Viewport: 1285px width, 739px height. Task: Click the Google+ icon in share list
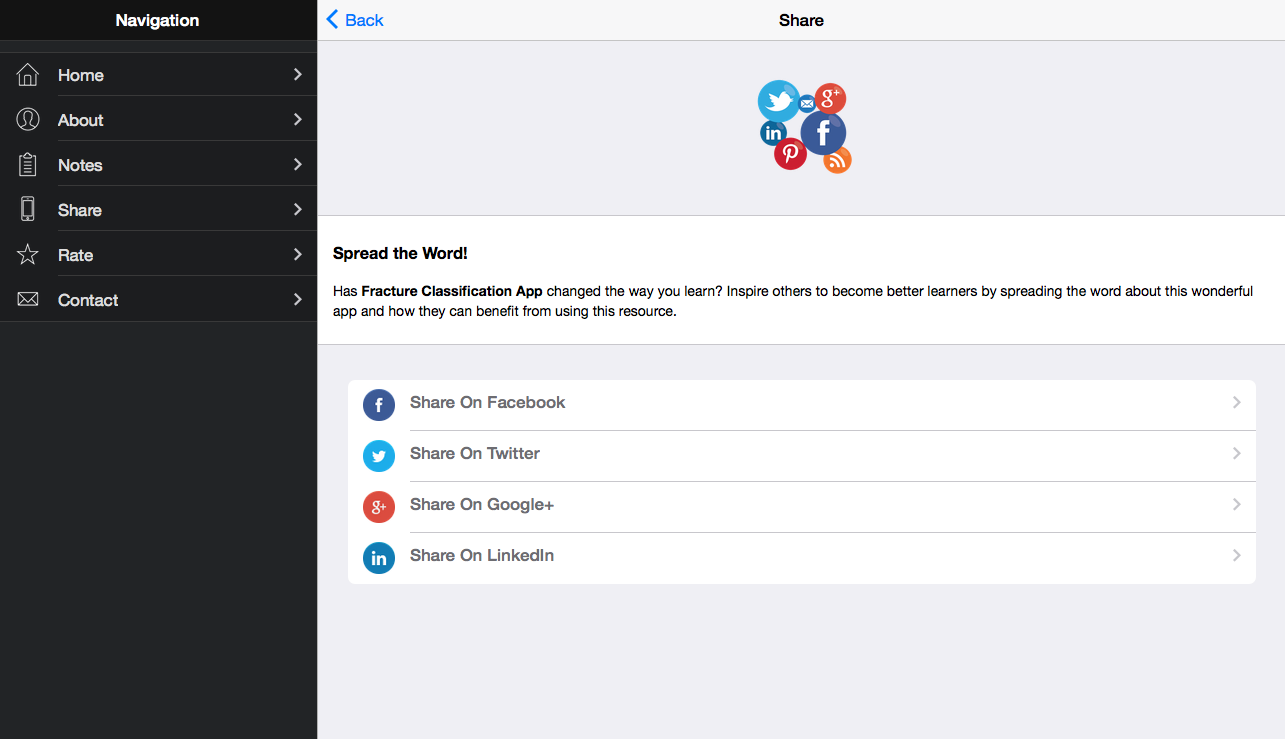379,507
